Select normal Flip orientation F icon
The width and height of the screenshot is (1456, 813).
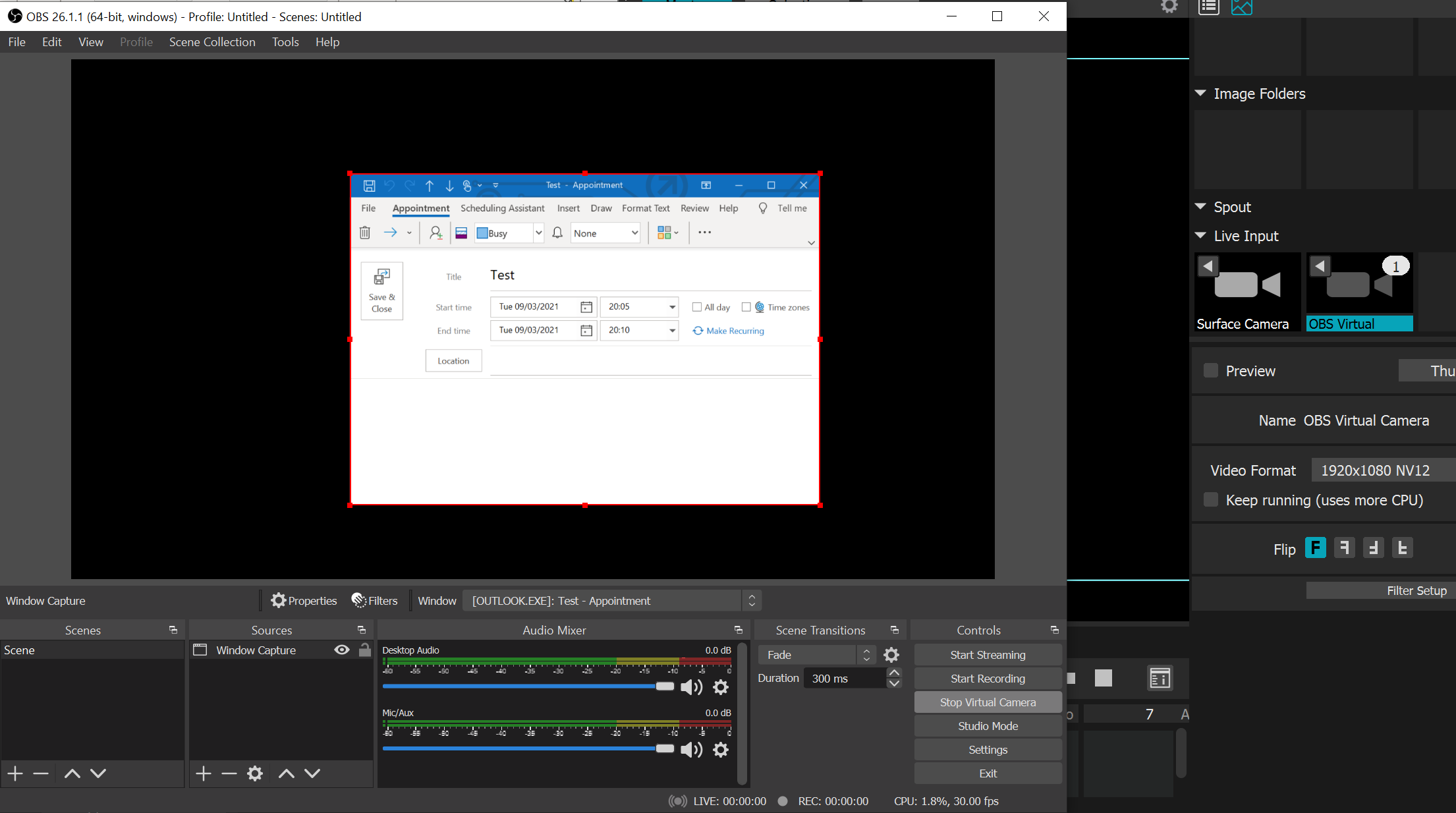click(1315, 548)
